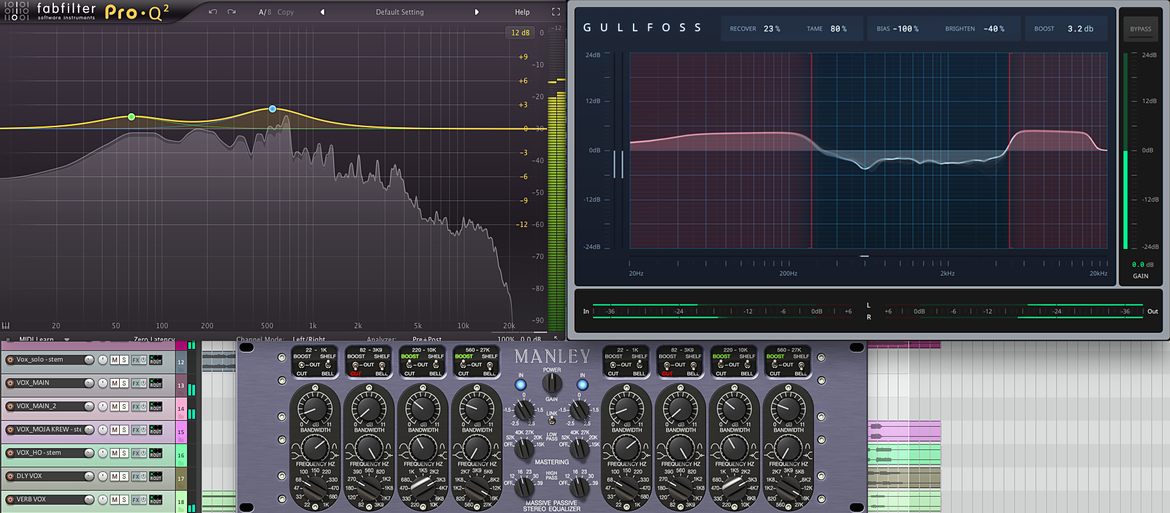Select VOX_MOJA KREW track name field
1170x513 pixels.
[49, 429]
